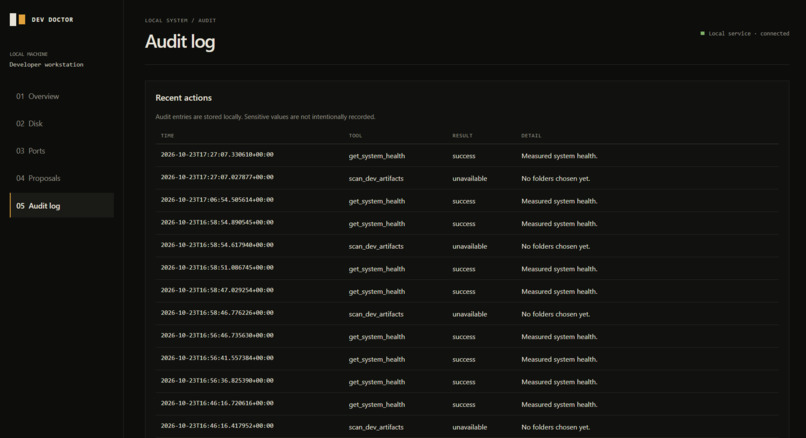
Task: Select timestamp 2026-10-23T16:56:46.735630+00:00
Action: 217,336
